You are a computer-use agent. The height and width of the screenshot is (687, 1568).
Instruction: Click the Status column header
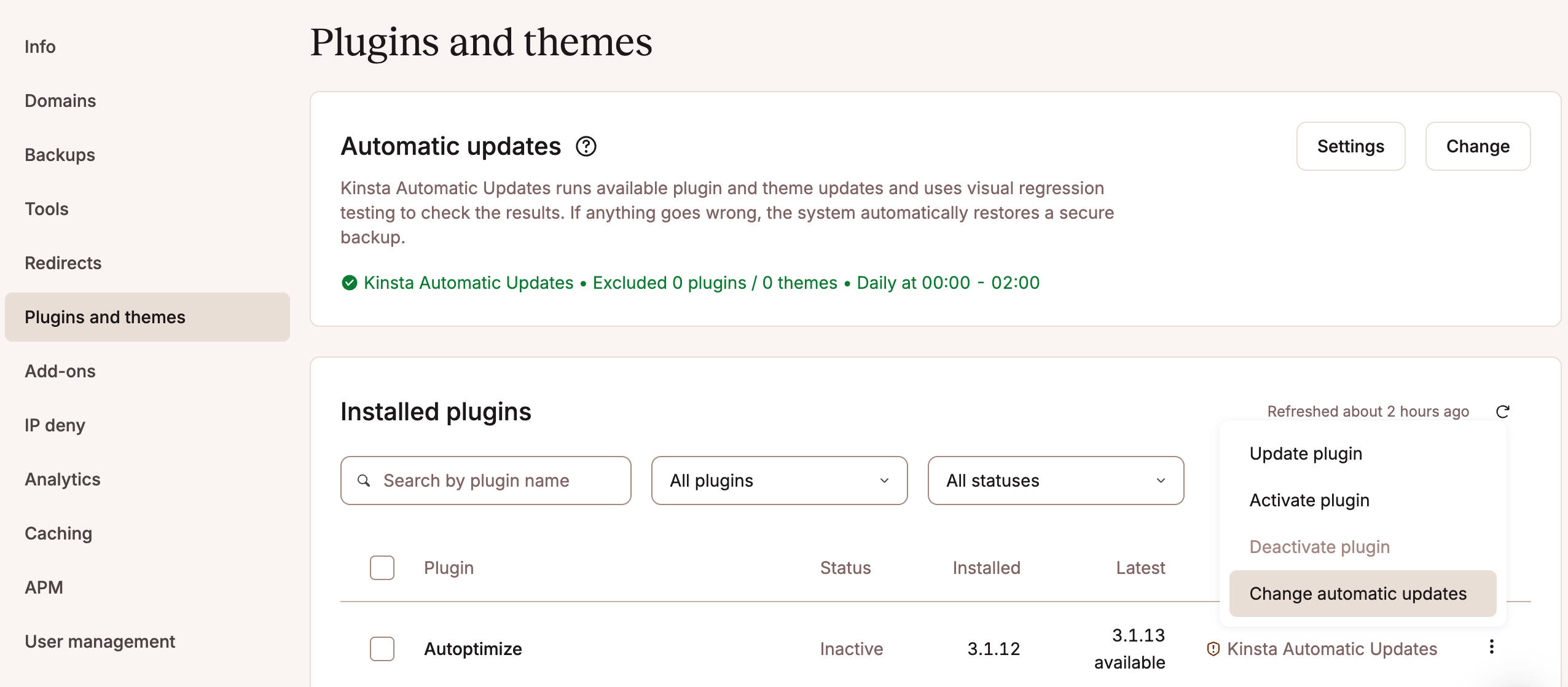click(845, 568)
